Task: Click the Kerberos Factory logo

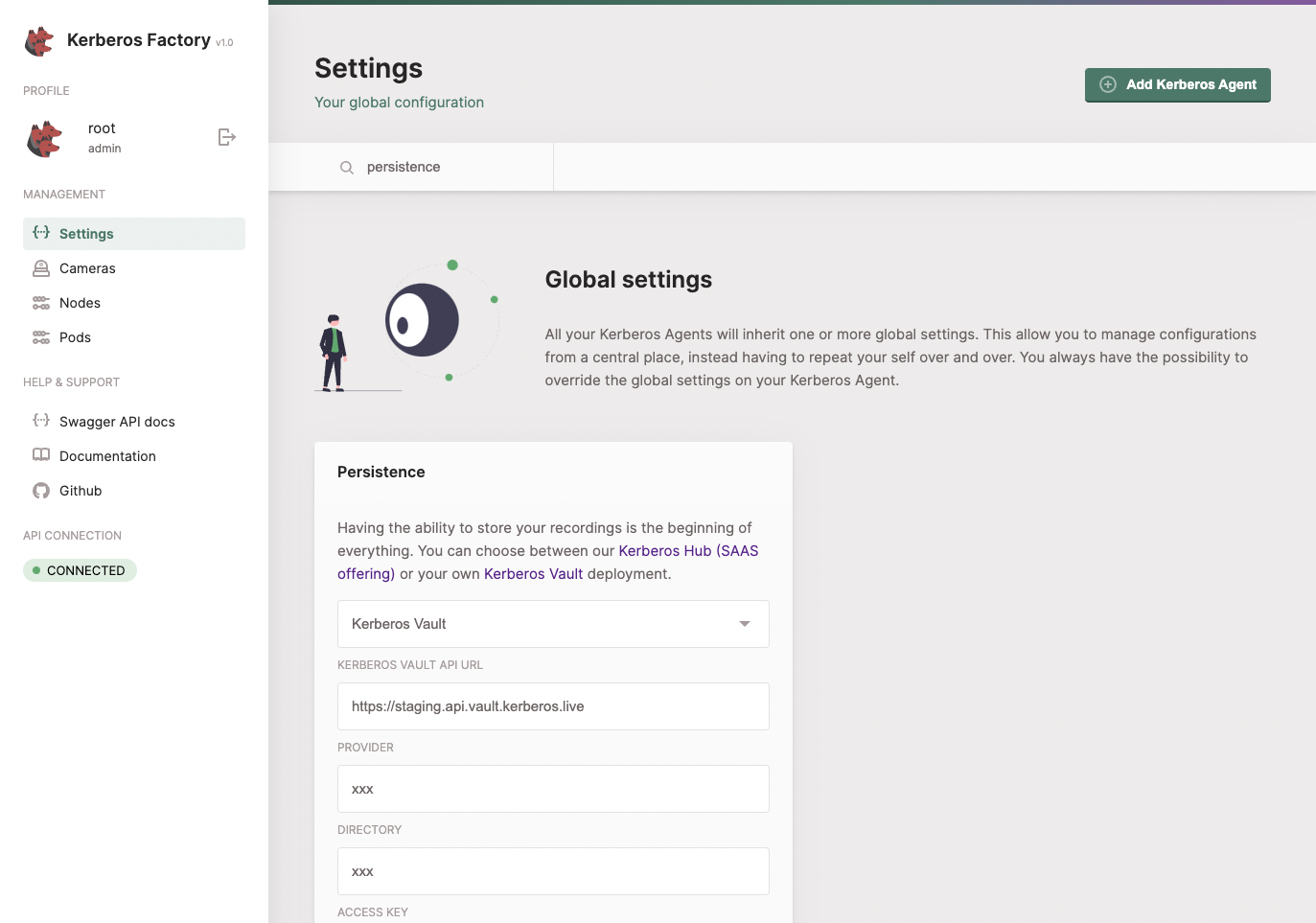Action: 38,40
